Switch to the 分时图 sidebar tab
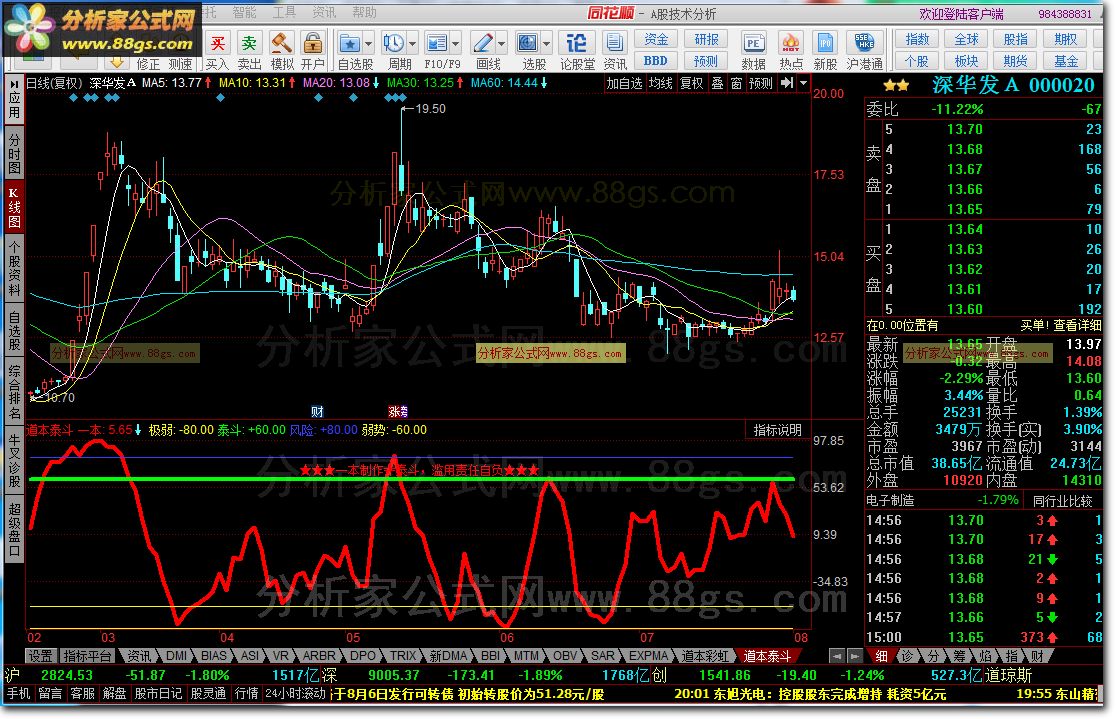The width and height of the screenshot is (1116, 719). [14, 152]
